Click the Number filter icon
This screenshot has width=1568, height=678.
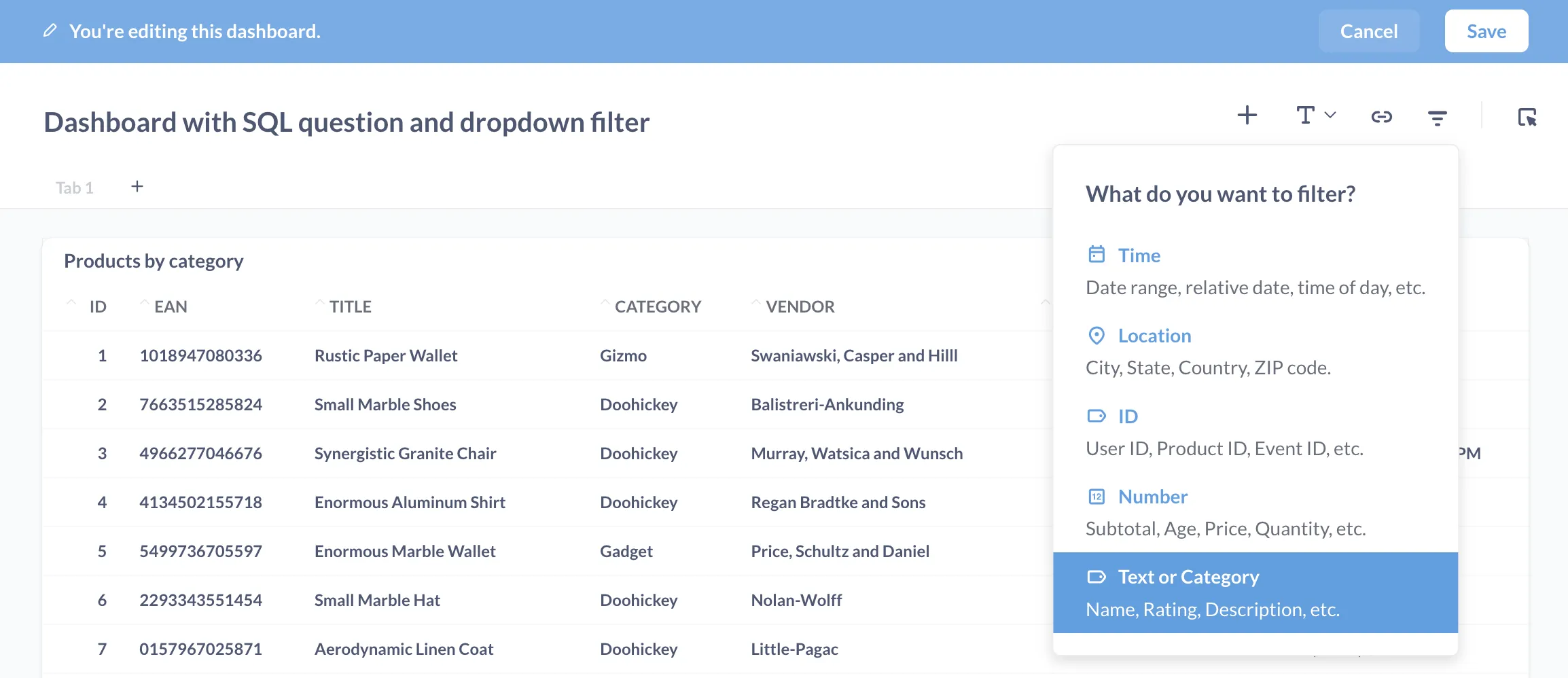point(1096,496)
